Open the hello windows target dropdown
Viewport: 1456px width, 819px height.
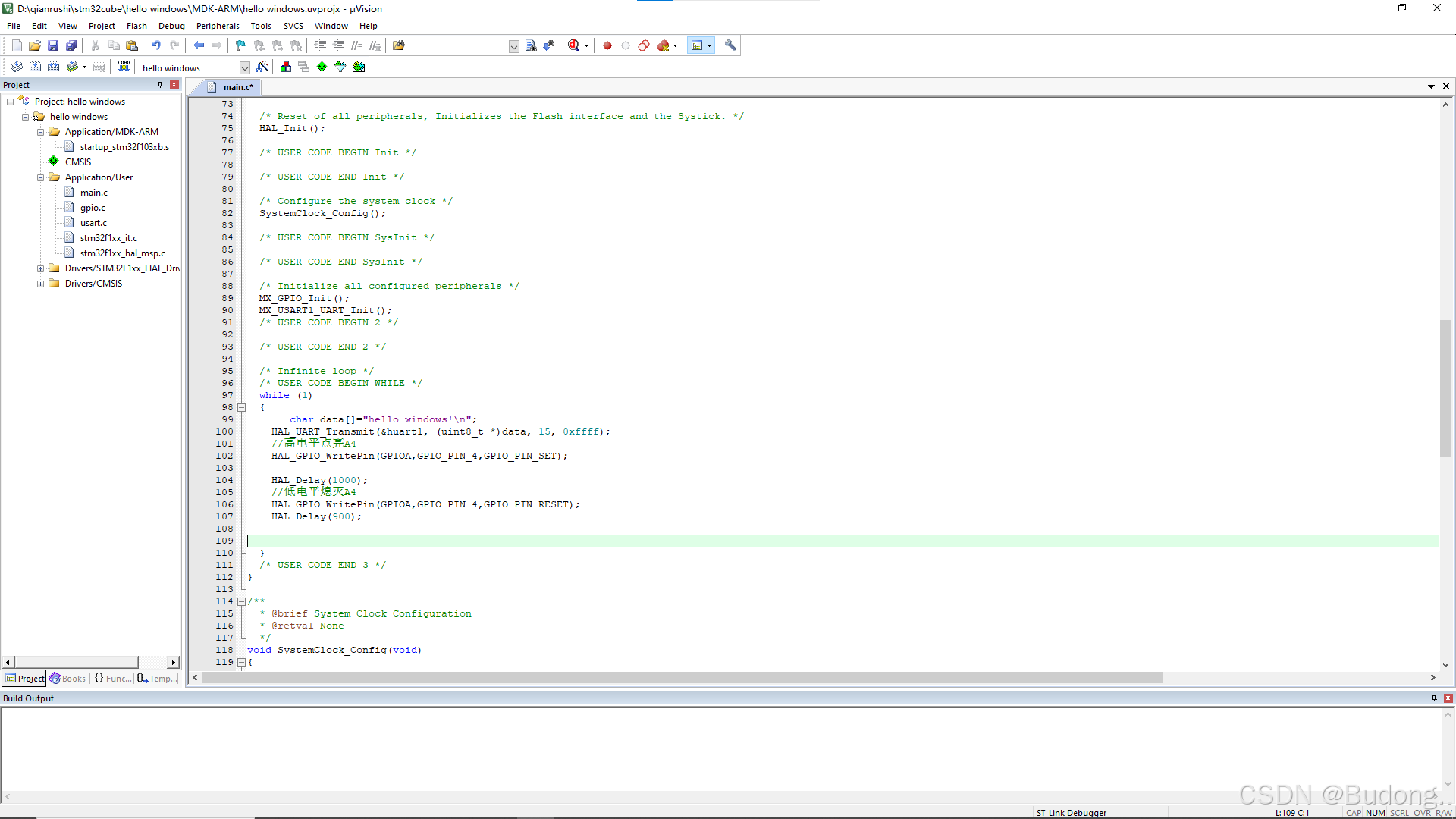click(244, 67)
